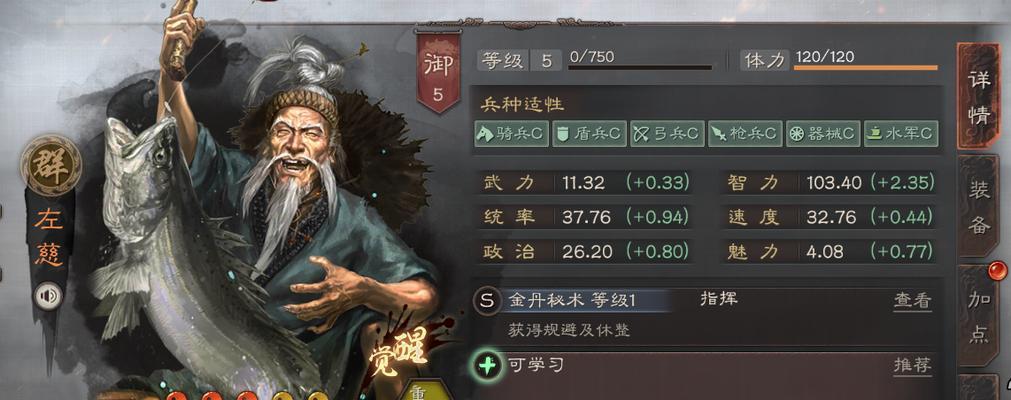Select the navy 水军C troop aptitude
Viewport: 1011px width, 400px height.
pos(901,134)
